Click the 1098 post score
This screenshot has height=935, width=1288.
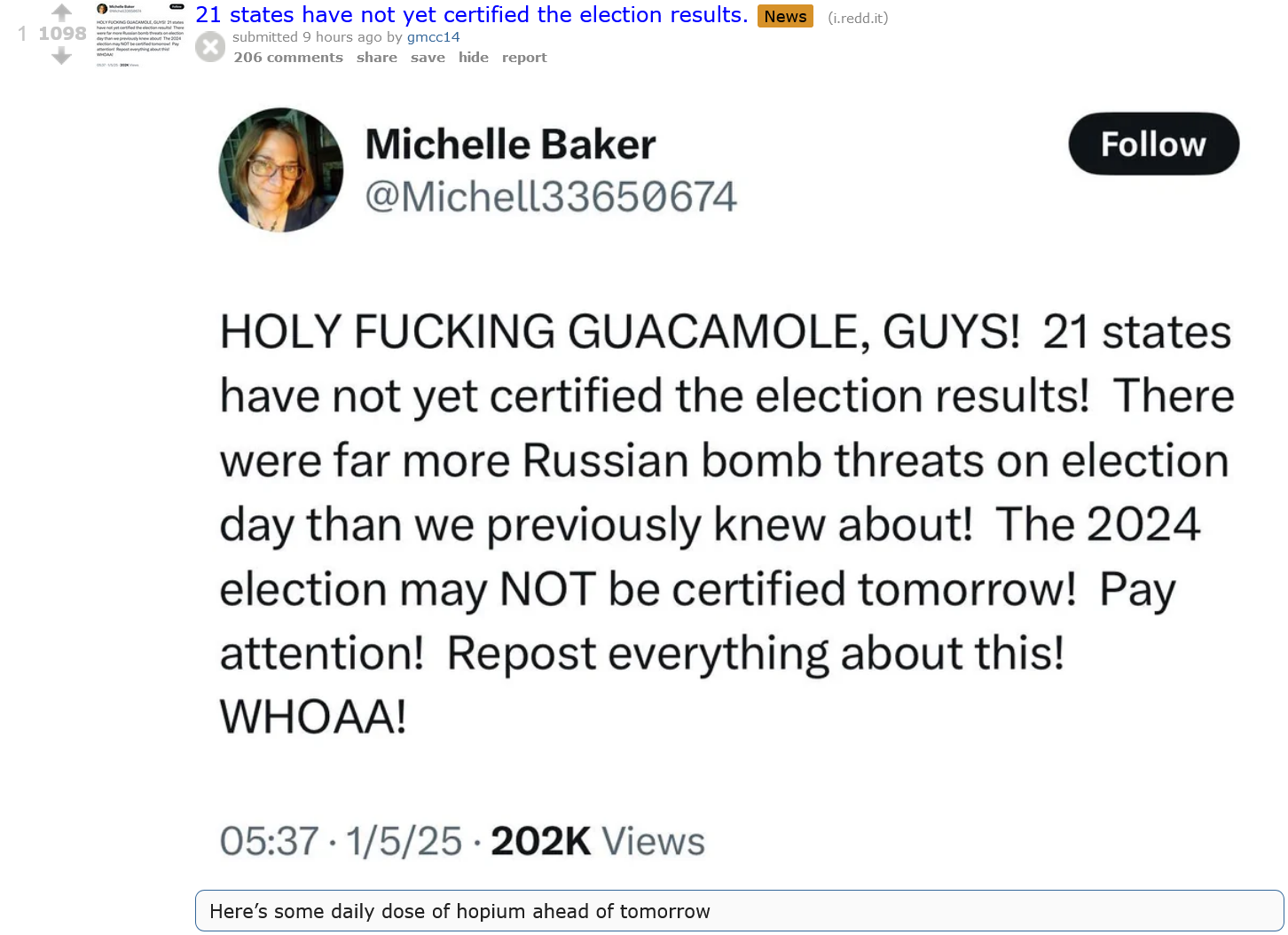tap(62, 34)
